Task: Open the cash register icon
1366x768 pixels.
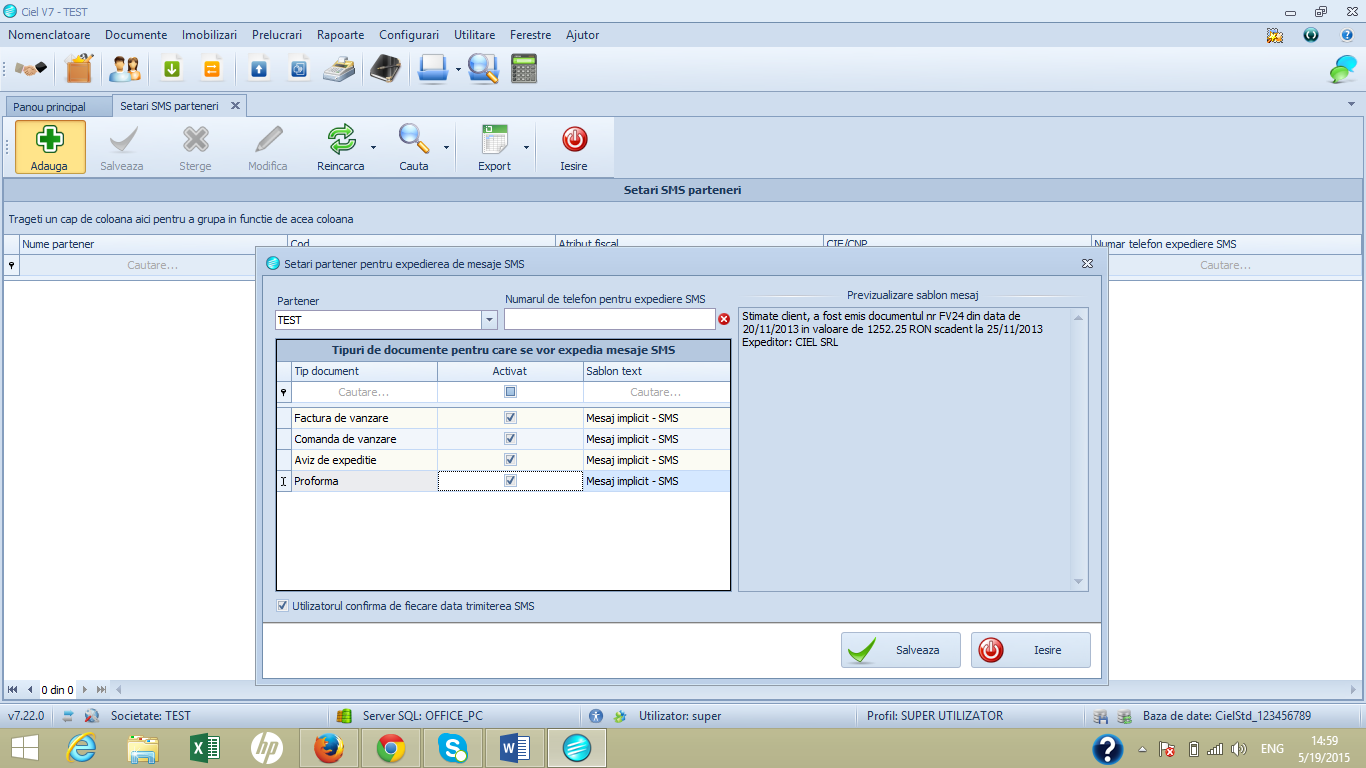Action: (x=339, y=69)
